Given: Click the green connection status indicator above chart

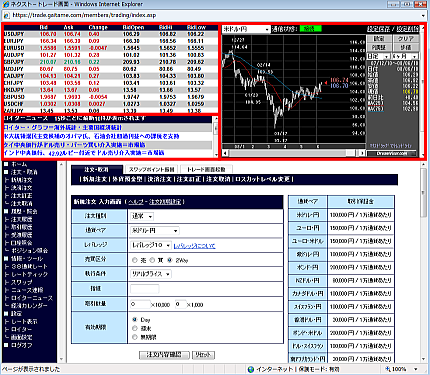Looking at the screenshot, I should [310, 29].
